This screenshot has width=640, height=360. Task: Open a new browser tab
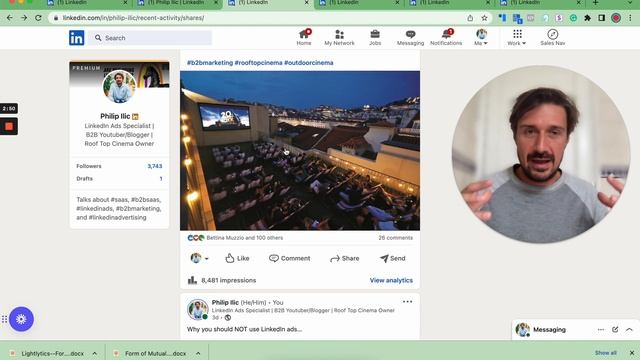coord(596,3)
